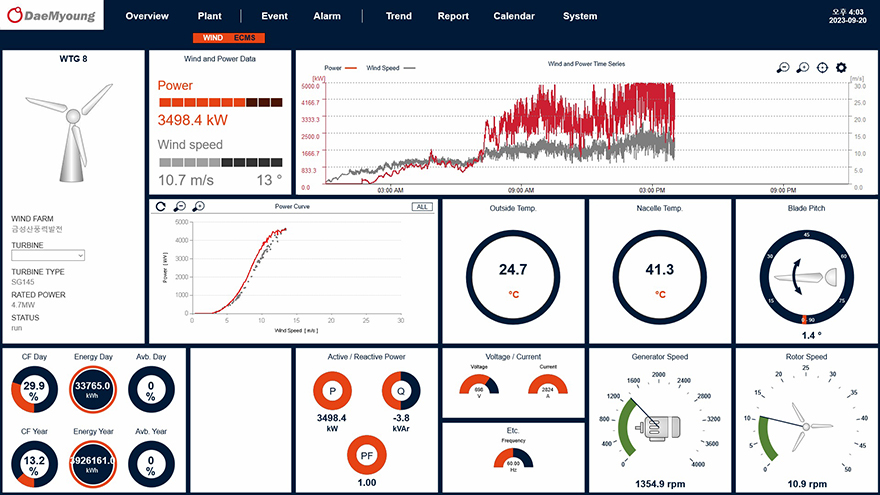The width and height of the screenshot is (880, 495).
Task: Click the Voltage half gauge
Action: [479, 384]
